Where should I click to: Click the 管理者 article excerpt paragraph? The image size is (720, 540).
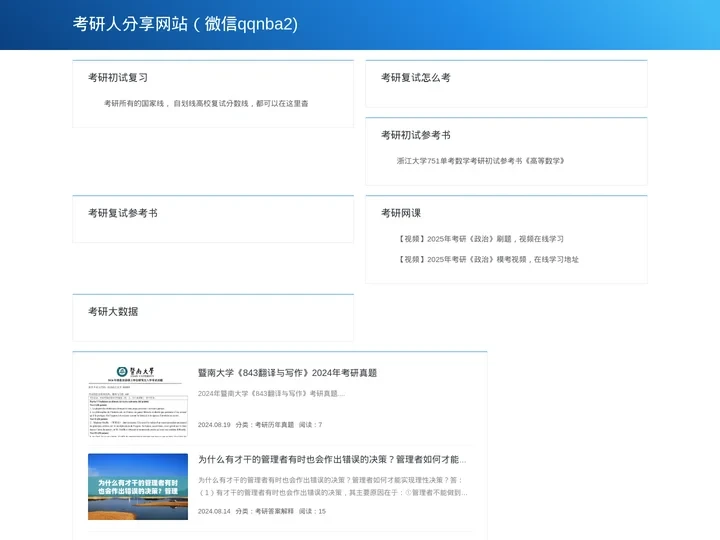click(333, 486)
